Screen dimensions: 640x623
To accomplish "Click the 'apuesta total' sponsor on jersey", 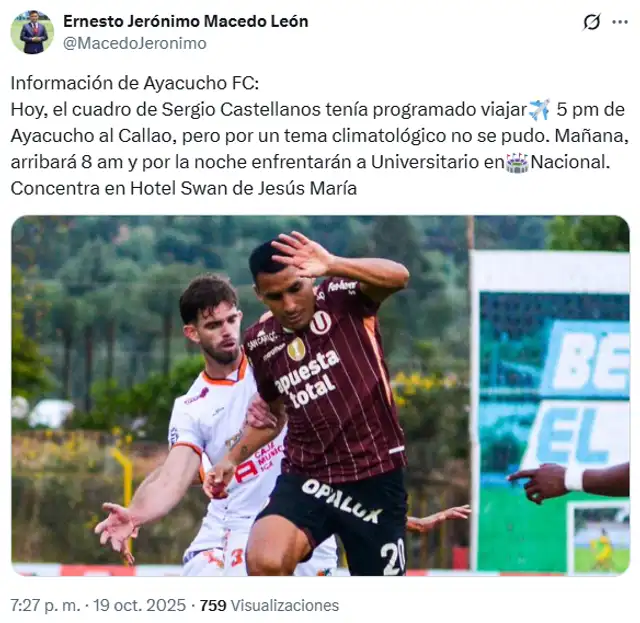I will tap(307, 380).
